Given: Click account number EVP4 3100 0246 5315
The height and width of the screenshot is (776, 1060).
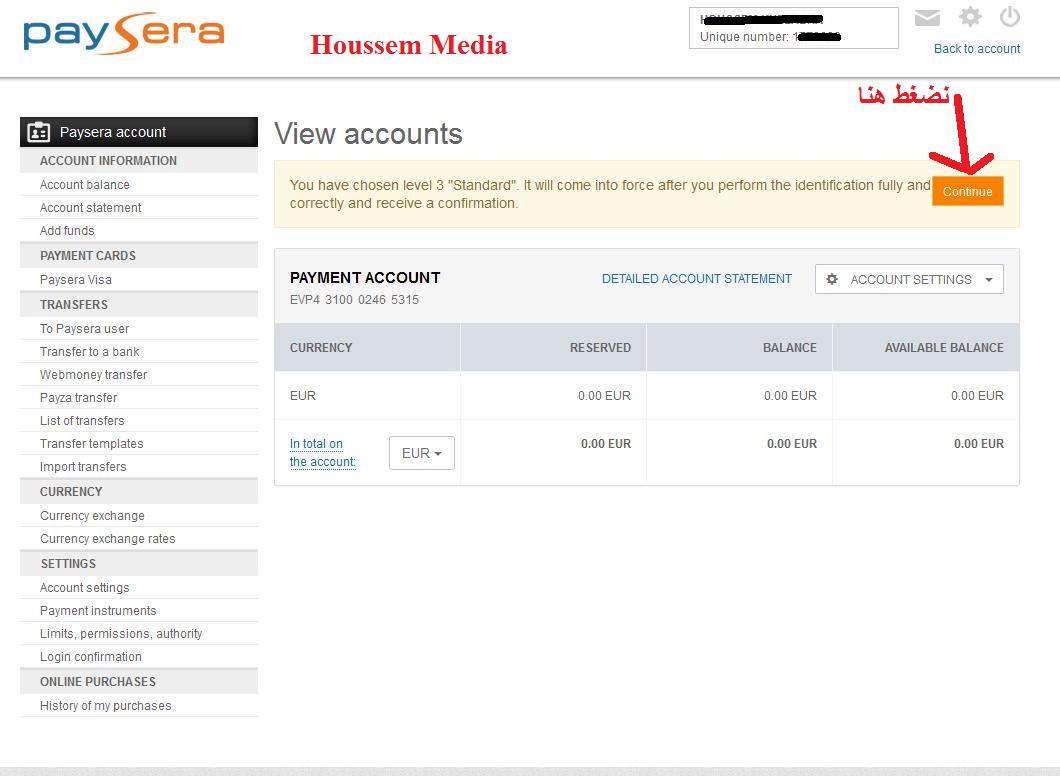Looking at the screenshot, I should coord(354,299).
